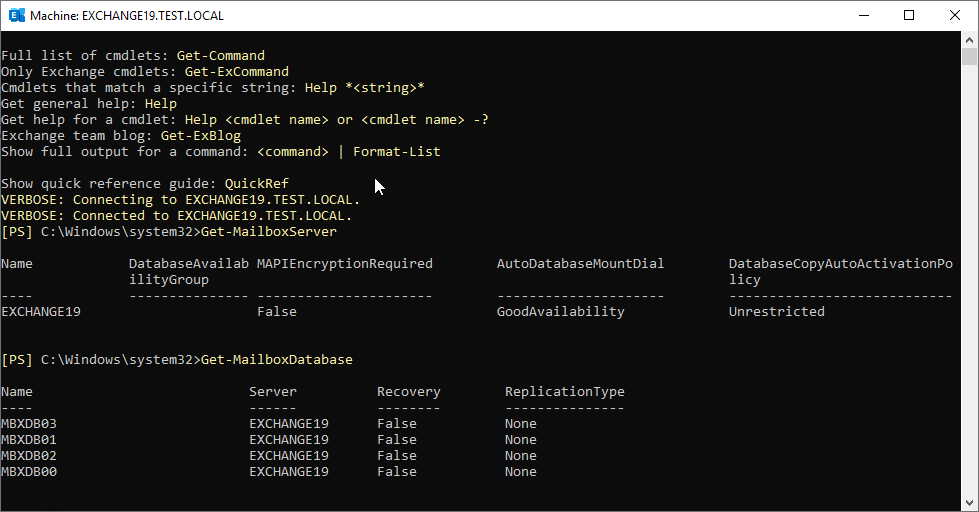Minimize the Exchange shell window
This screenshot has height=512, width=979.
click(x=864, y=16)
